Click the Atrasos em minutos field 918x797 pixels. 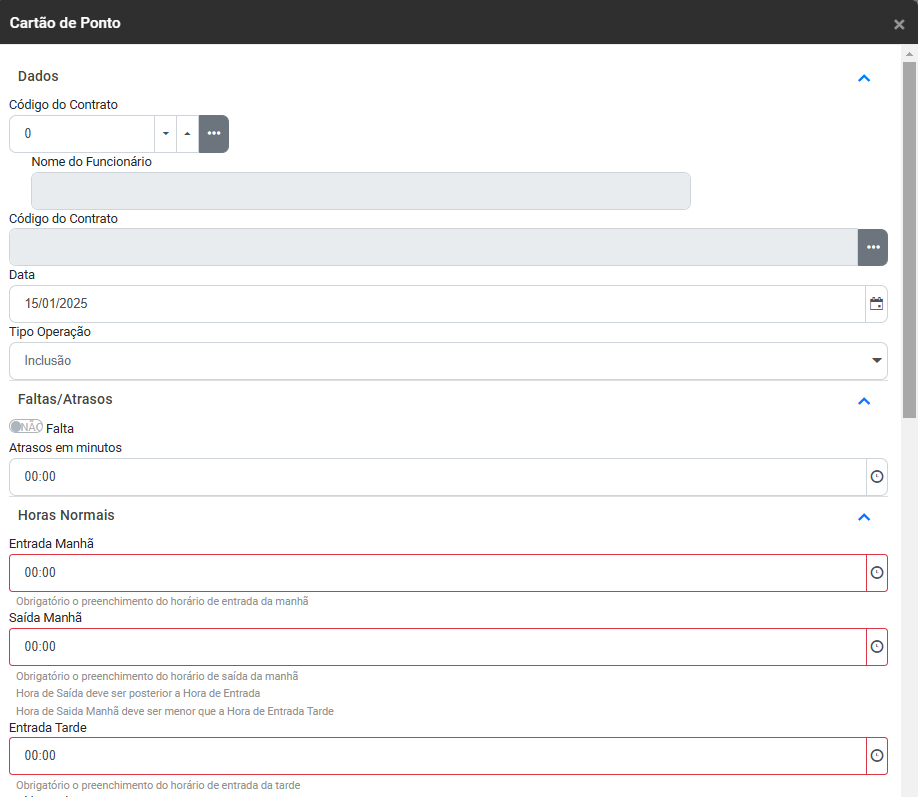(x=436, y=477)
